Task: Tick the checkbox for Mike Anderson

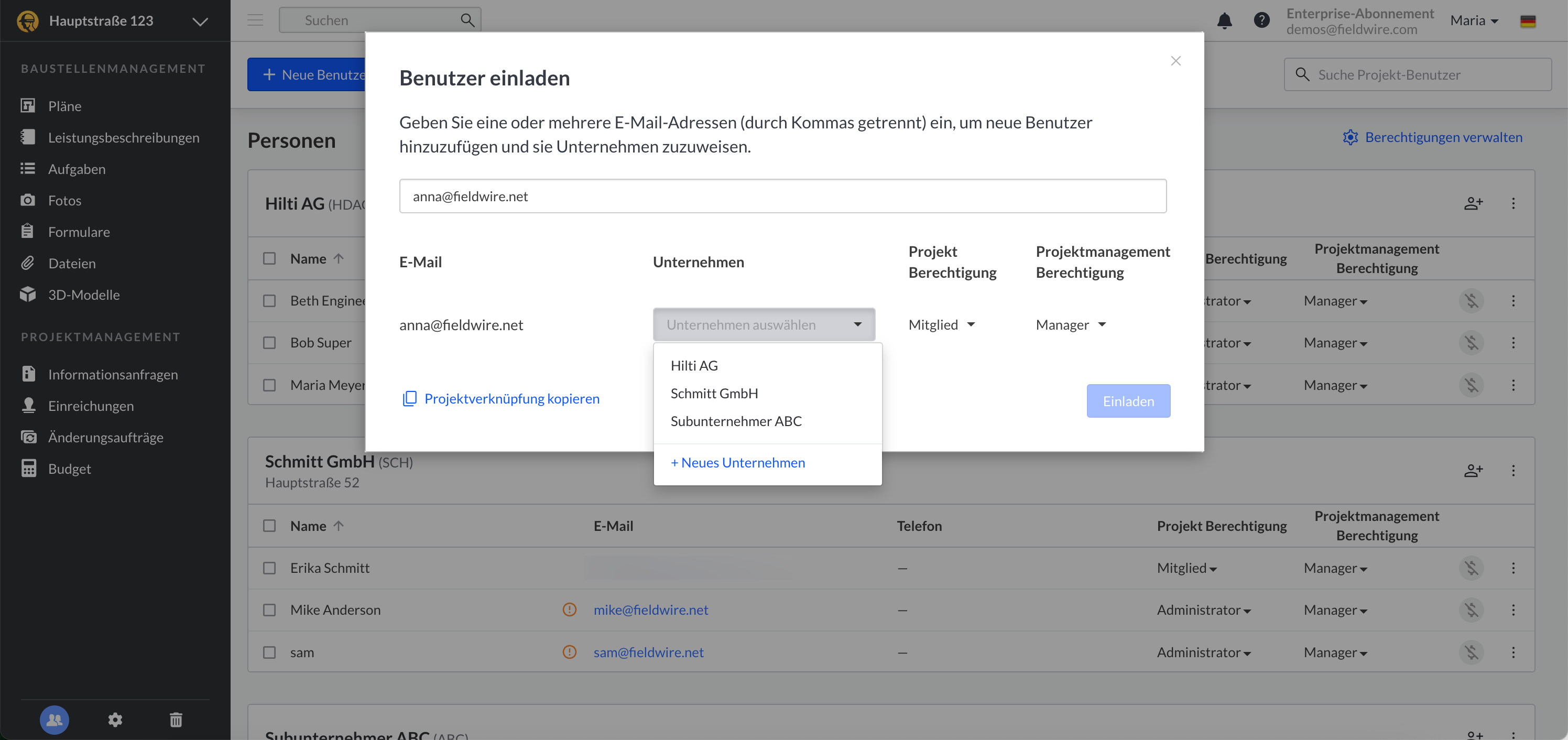Action: tap(269, 610)
